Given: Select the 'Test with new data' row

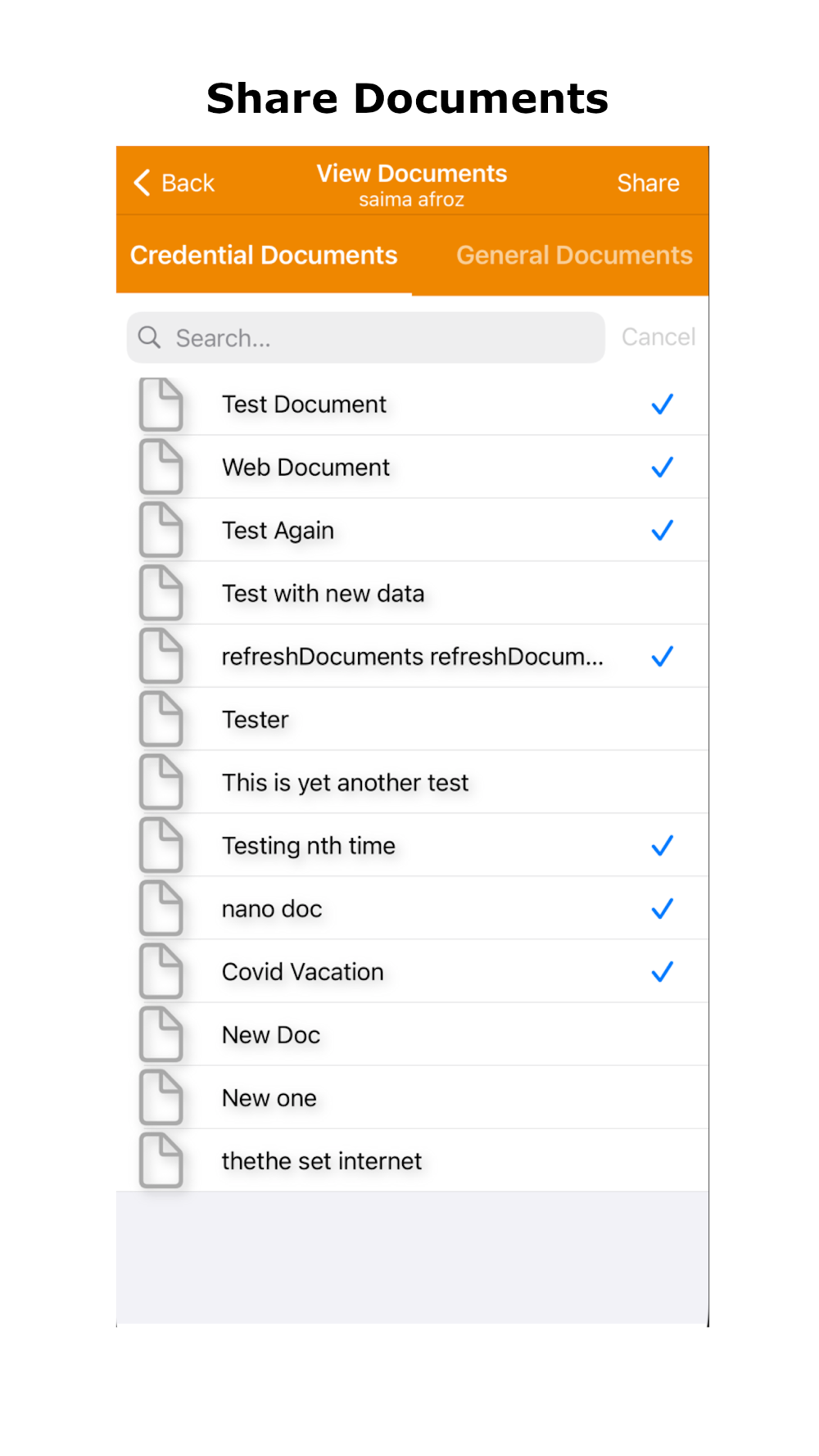Looking at the screenshot, I should point(413,594).
